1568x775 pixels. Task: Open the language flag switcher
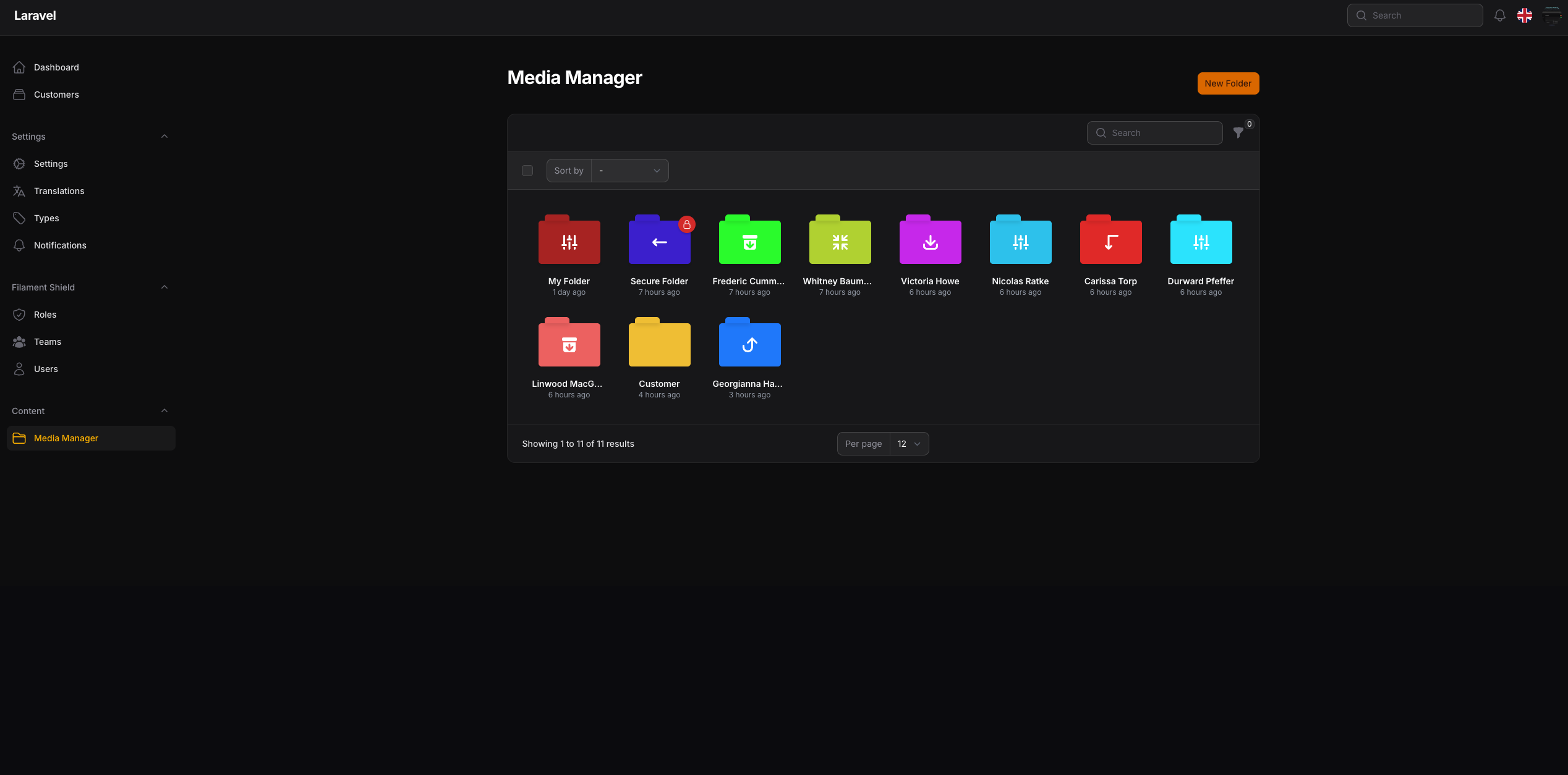point(1524,15)
